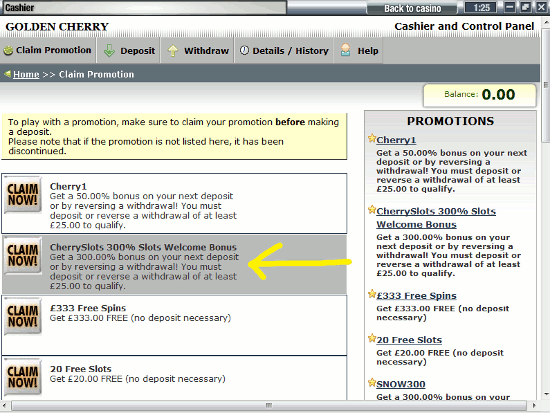Image resolution: width=550 pixels, height=413 pixels.
Task: Minimize the Cashier window
Action: pyautogui.click(x=510, y=7)
